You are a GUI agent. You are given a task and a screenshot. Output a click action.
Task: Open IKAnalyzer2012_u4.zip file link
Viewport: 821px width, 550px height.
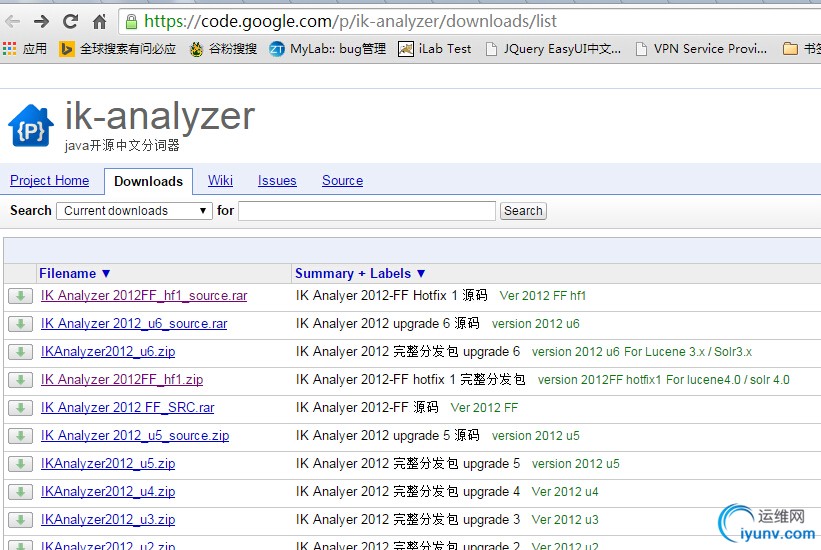coord(108,492)
